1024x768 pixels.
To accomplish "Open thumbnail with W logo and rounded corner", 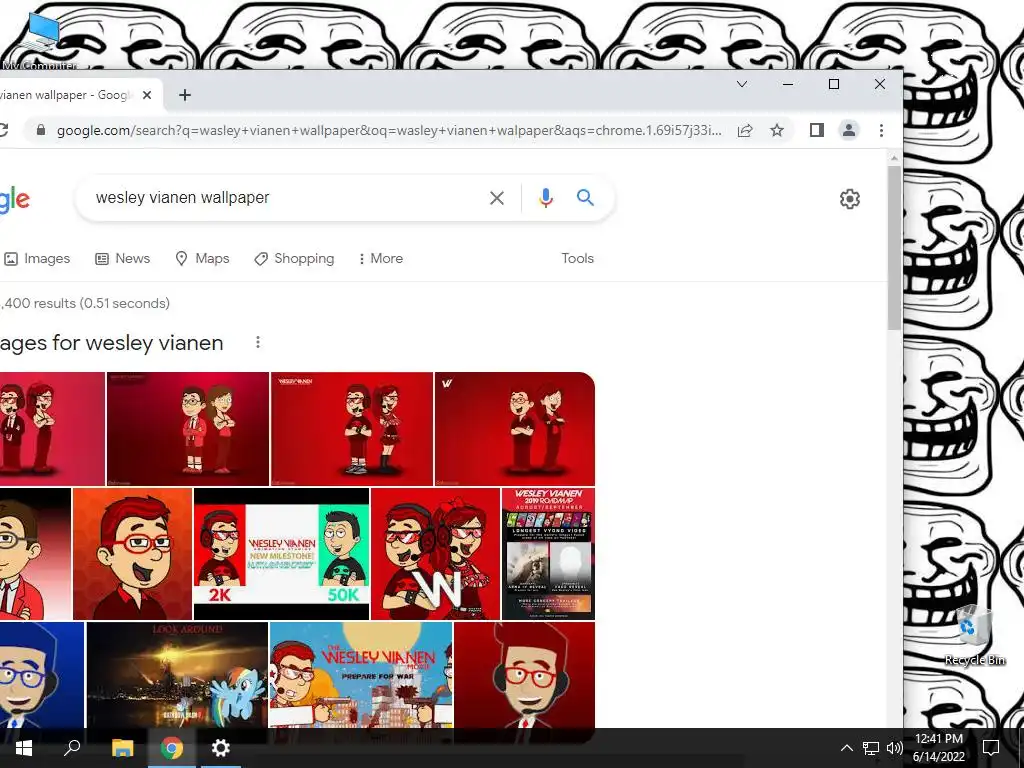I will tap(515, 429).
